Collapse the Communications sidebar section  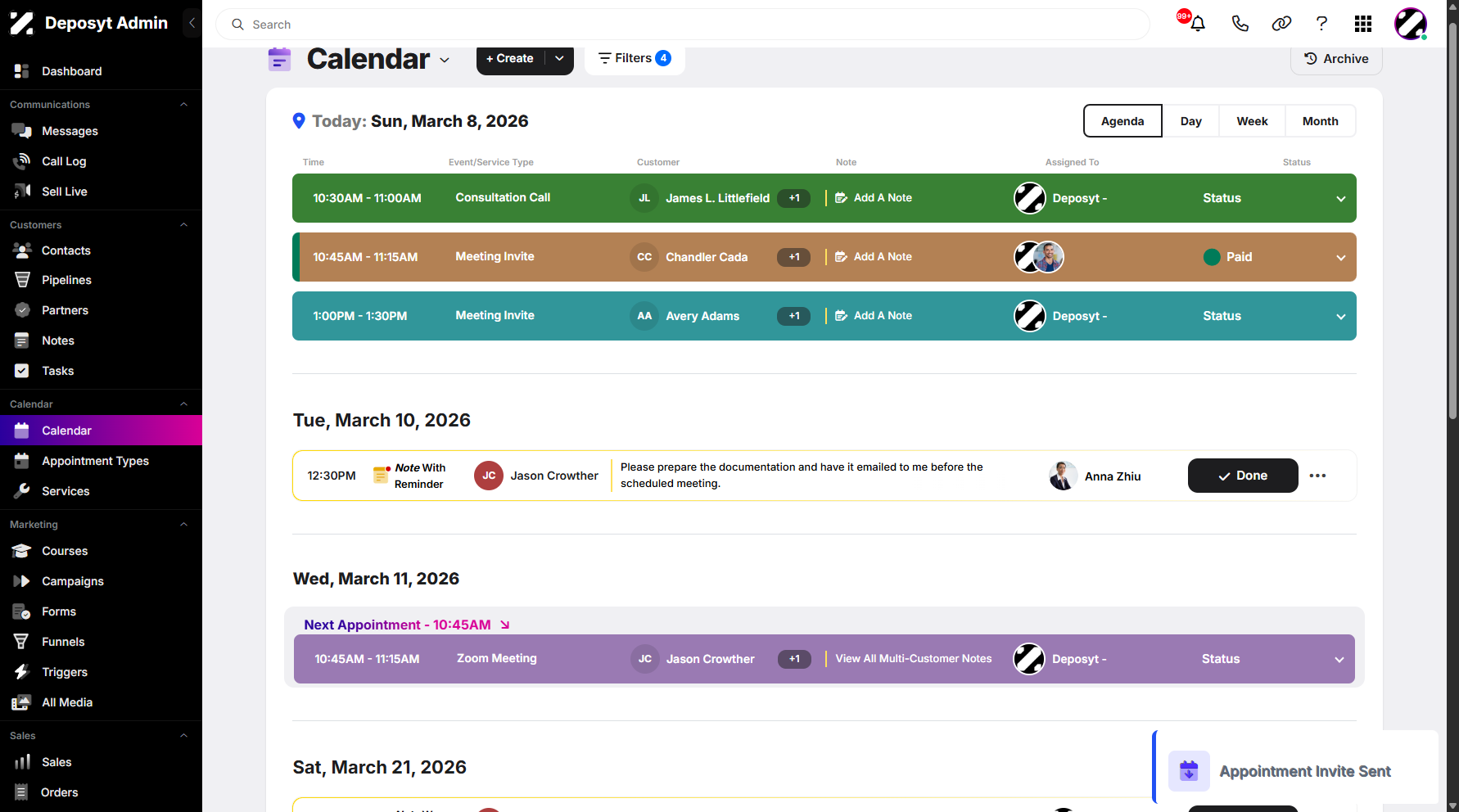pyautogui.click(x=183, y=105)
